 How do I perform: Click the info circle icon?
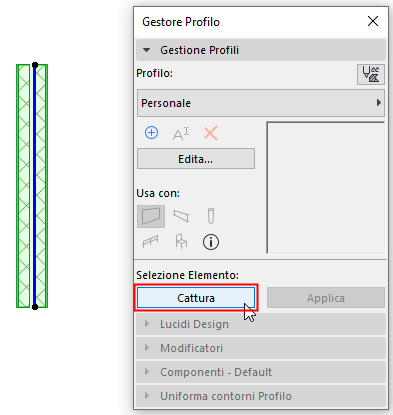211,242
